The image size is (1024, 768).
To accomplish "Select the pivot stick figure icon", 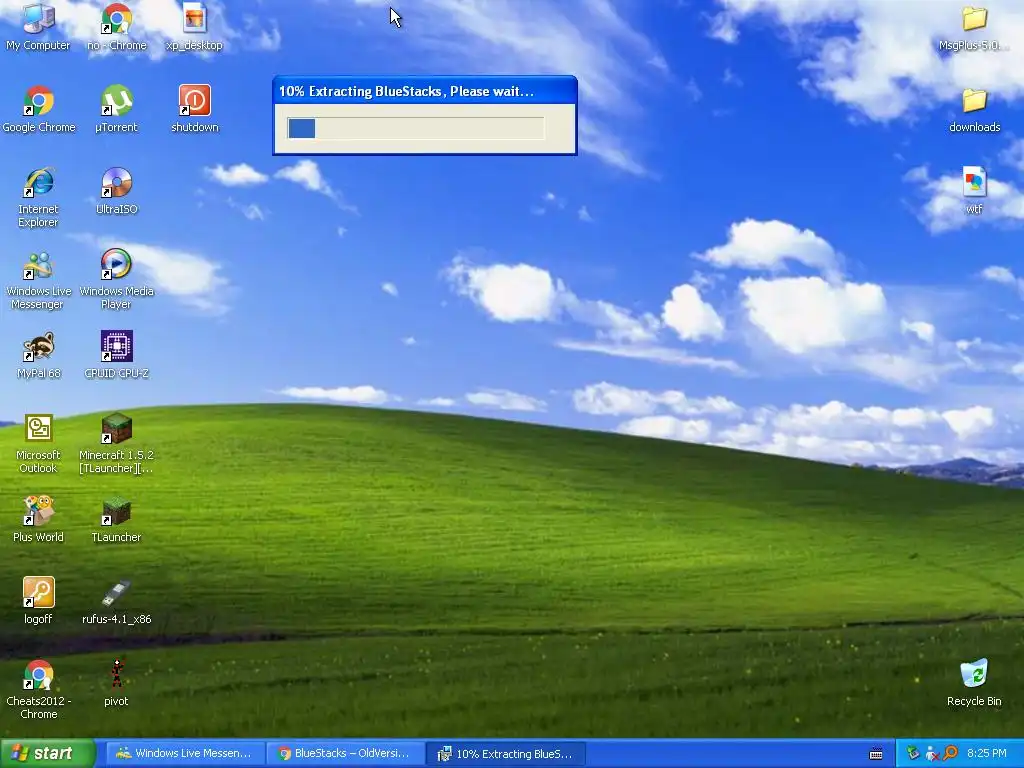I will click(x=116, y=674).
